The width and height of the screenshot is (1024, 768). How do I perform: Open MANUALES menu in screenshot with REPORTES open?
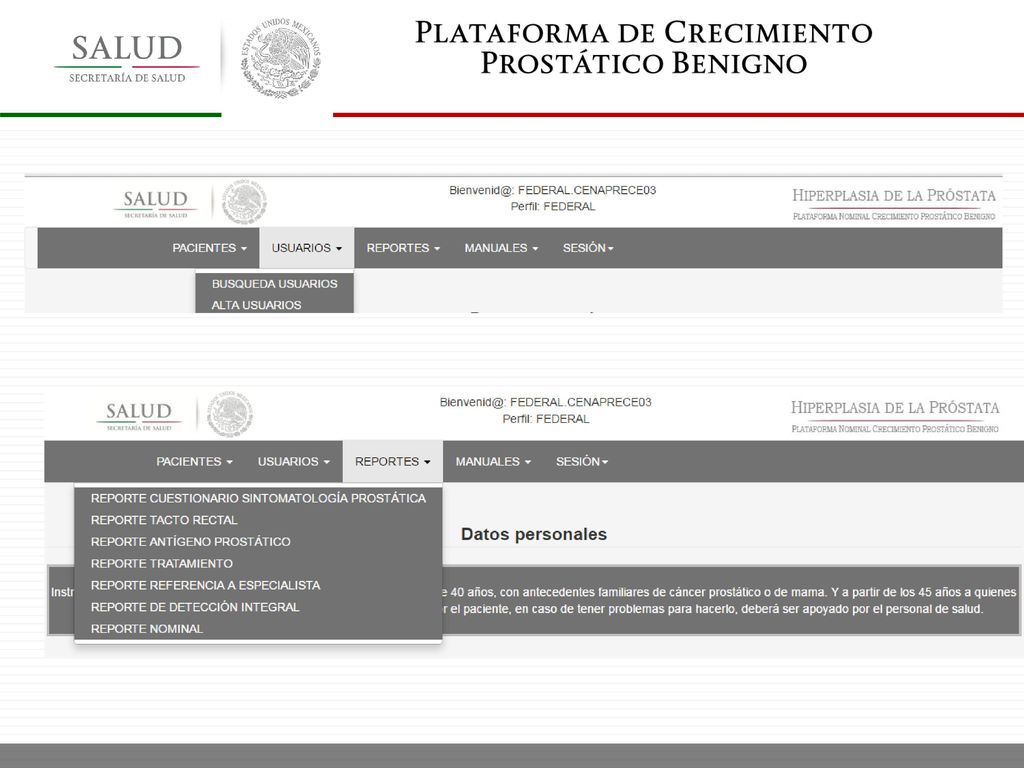[493, 462]
